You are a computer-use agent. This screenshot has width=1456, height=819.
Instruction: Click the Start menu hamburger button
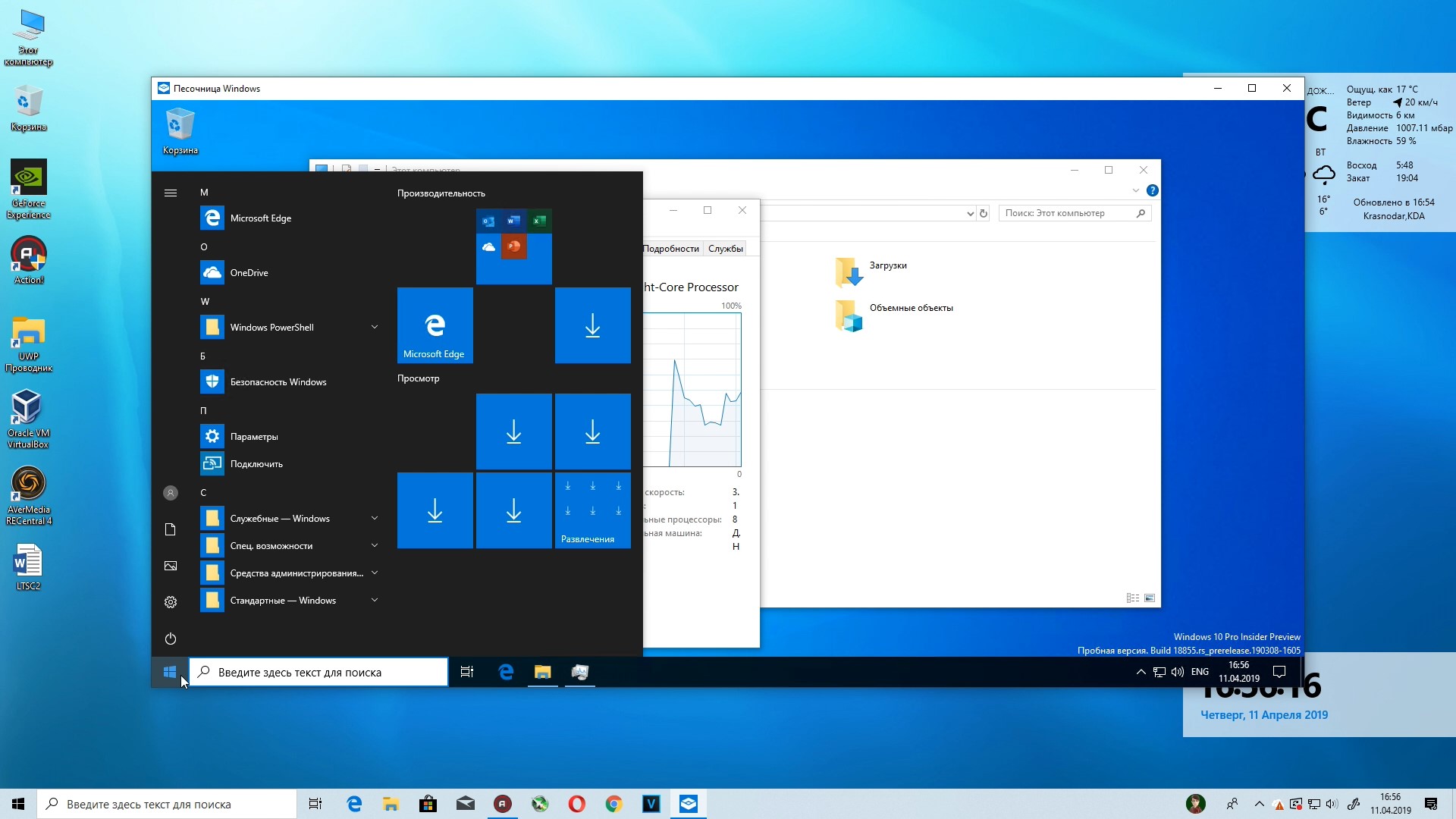[x=171, y=193]
